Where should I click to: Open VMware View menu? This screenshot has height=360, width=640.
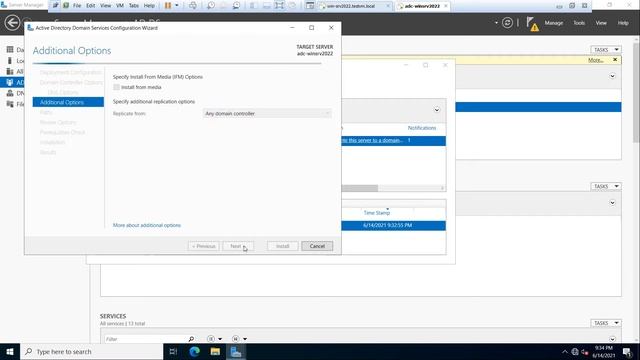tap(105, 6)
